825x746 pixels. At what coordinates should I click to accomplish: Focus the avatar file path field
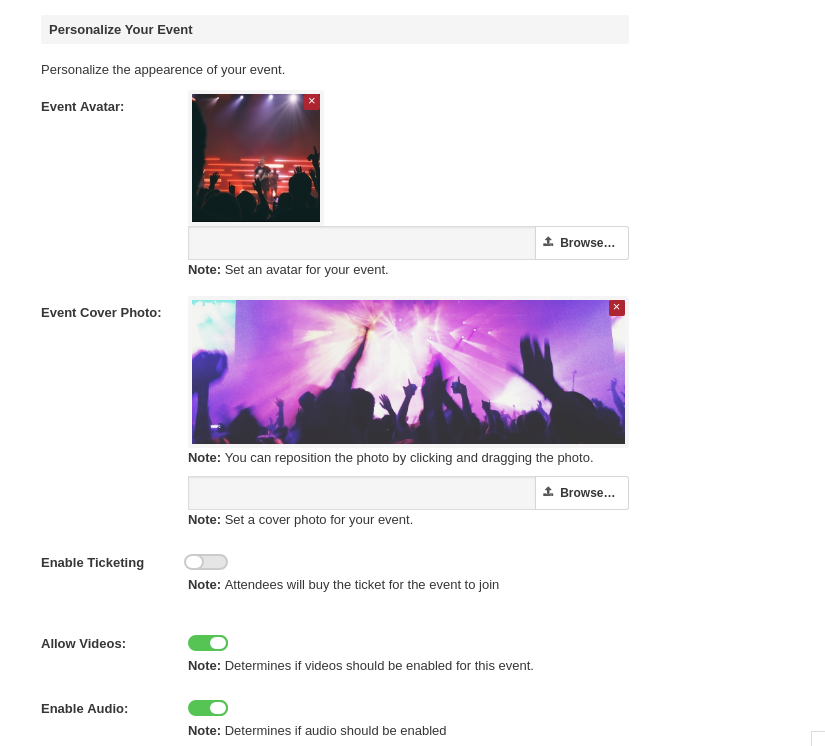point(362,243)
